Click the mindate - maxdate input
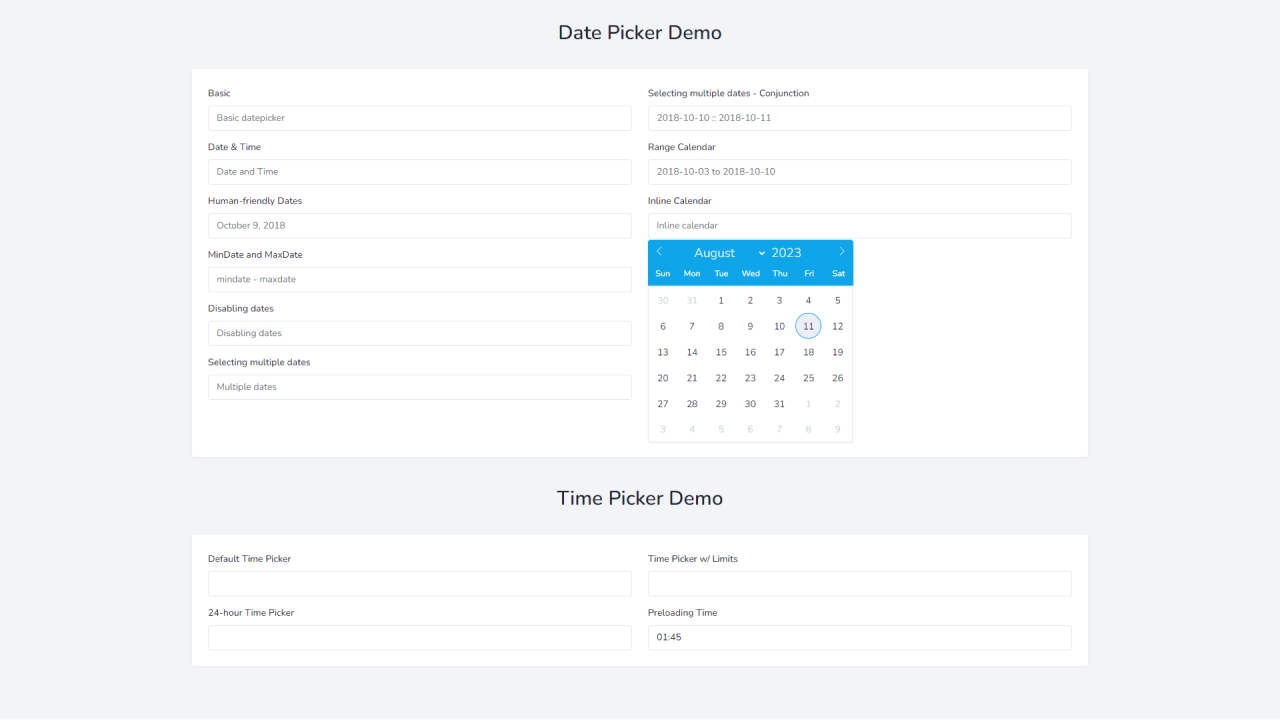 point(419,279)
